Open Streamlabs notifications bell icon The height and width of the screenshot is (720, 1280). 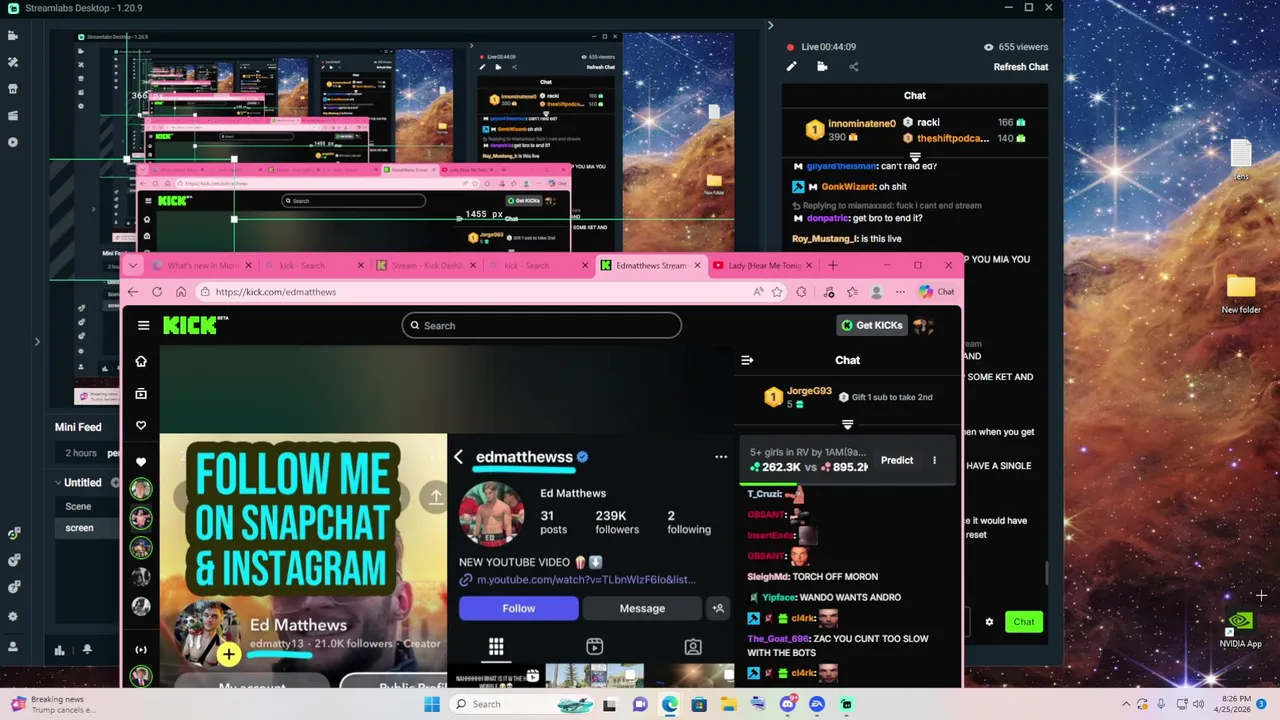(87, 650)
